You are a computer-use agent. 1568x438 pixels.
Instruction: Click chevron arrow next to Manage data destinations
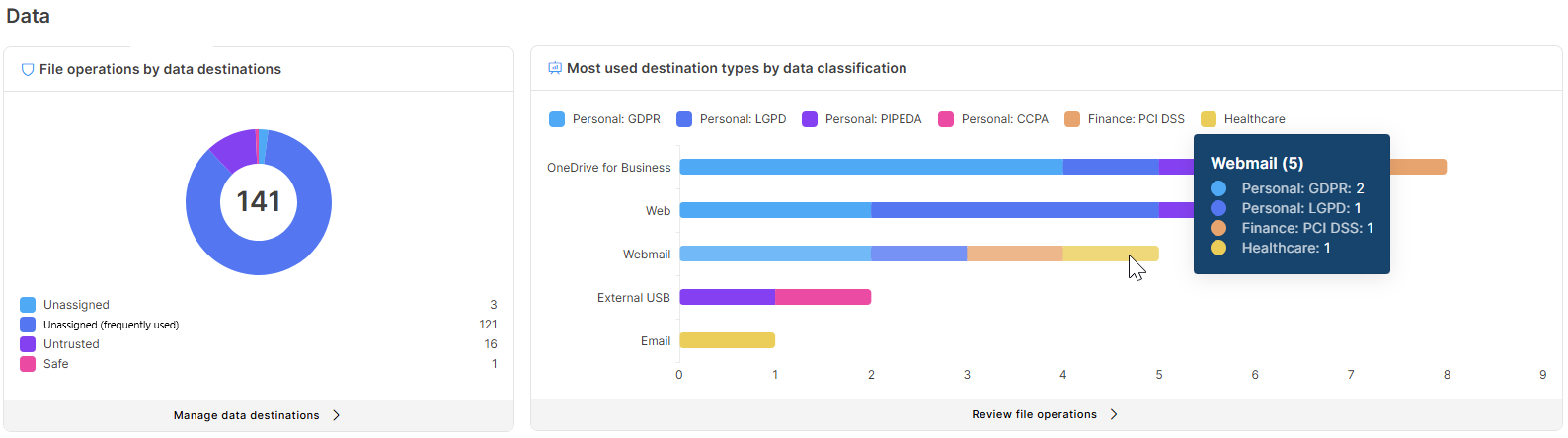point(336,415)
